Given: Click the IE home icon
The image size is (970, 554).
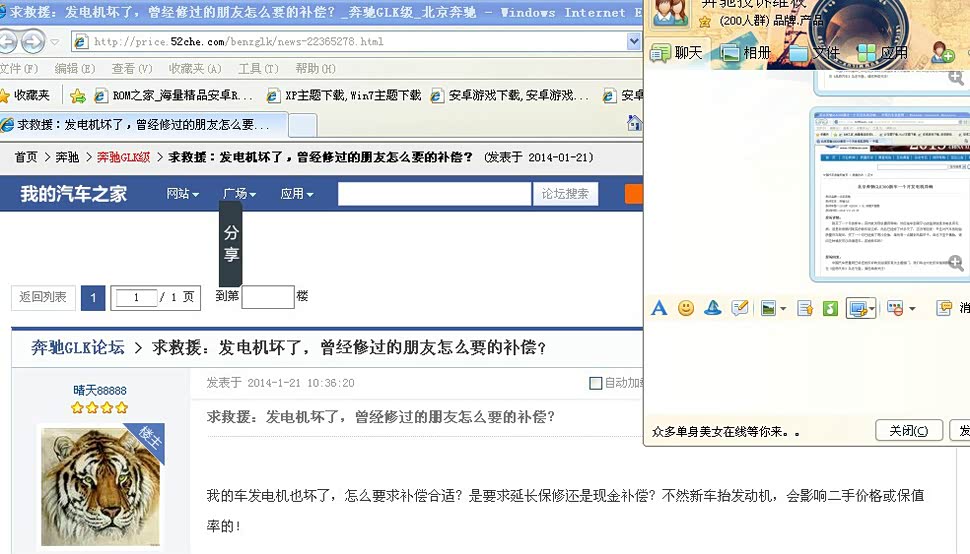Looking at the screenshot, I should click(635, 123).
